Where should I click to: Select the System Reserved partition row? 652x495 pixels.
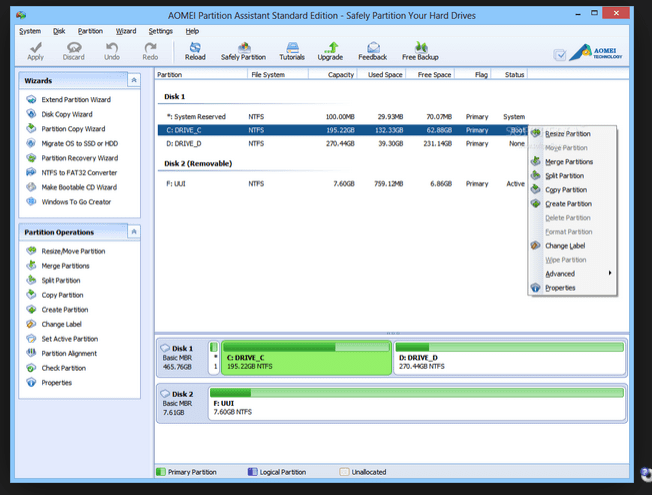[343, 116]
